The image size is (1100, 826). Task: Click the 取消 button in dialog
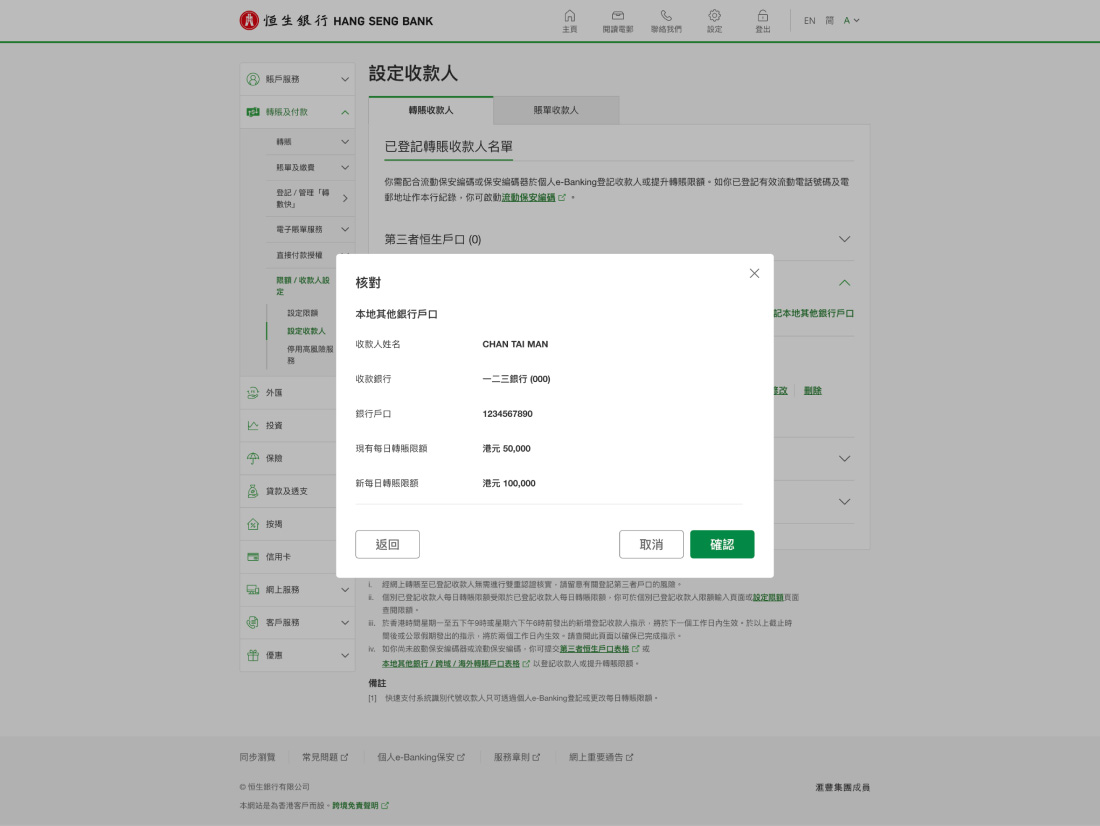click(651, 544)
